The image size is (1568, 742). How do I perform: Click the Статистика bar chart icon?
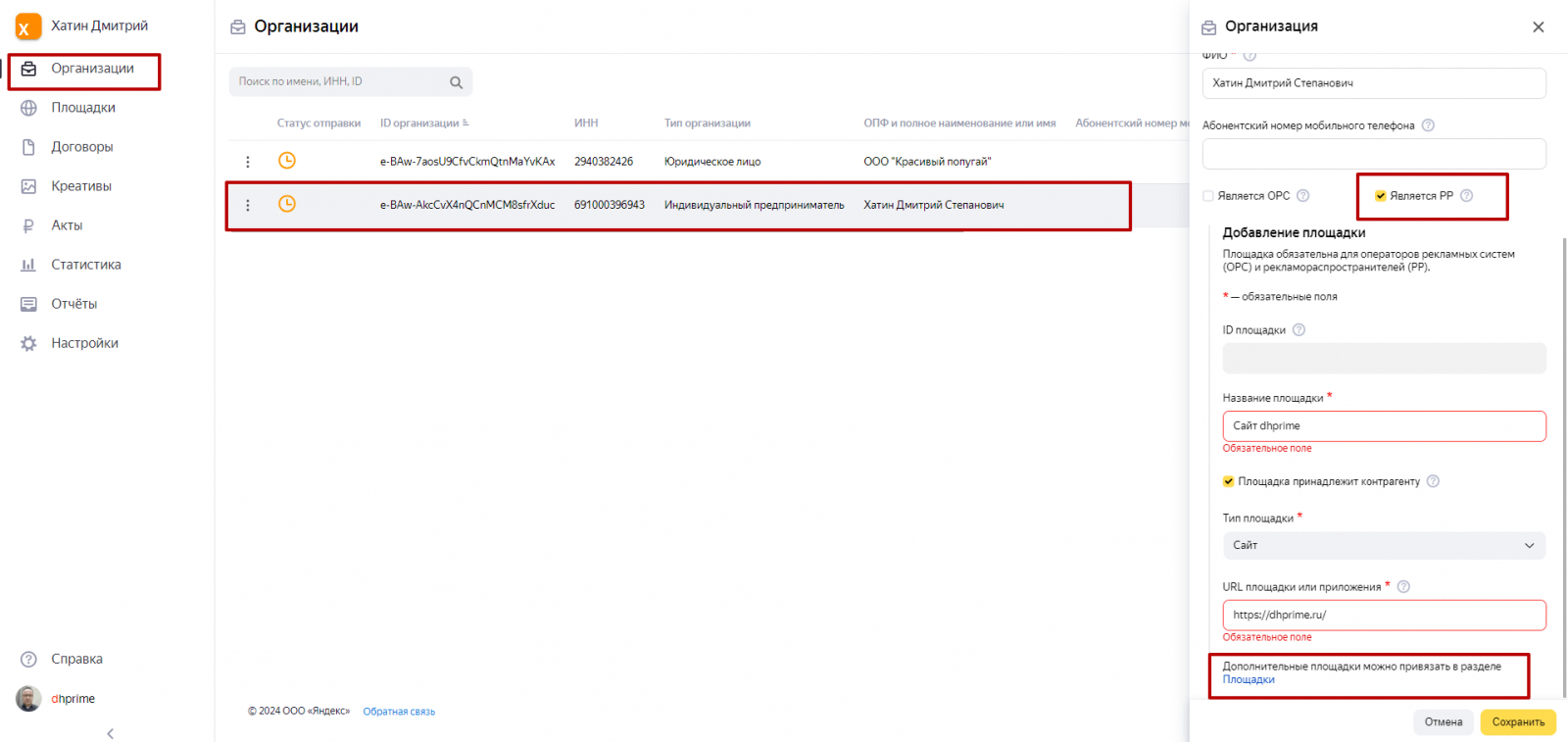click(x=28, y=265)
